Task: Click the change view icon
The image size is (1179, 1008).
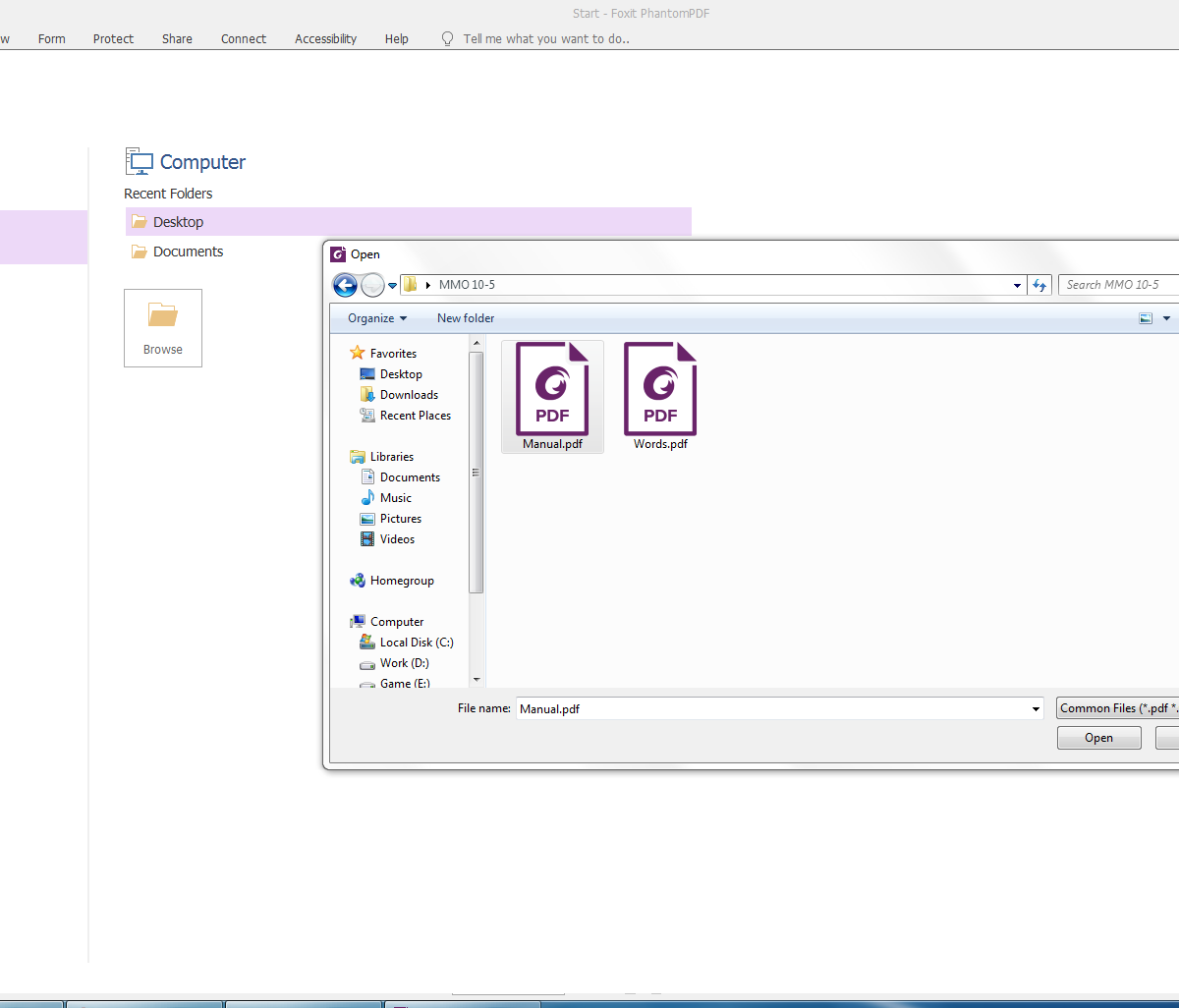Action: coord(1146,318)
